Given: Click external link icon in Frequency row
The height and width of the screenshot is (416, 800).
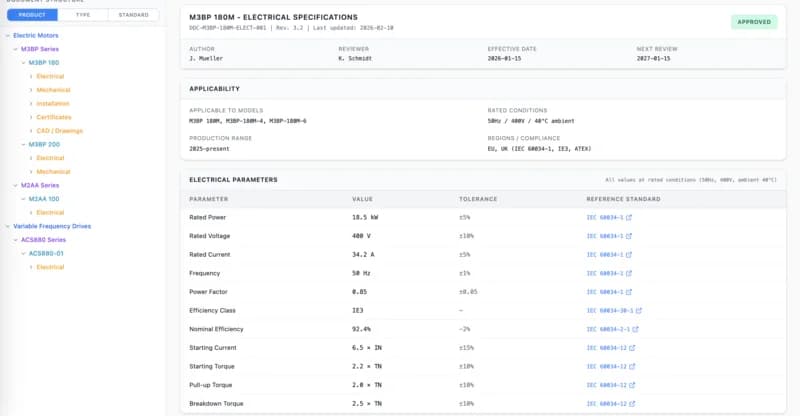Looking at the screenshot, I should tap(630, 273).
